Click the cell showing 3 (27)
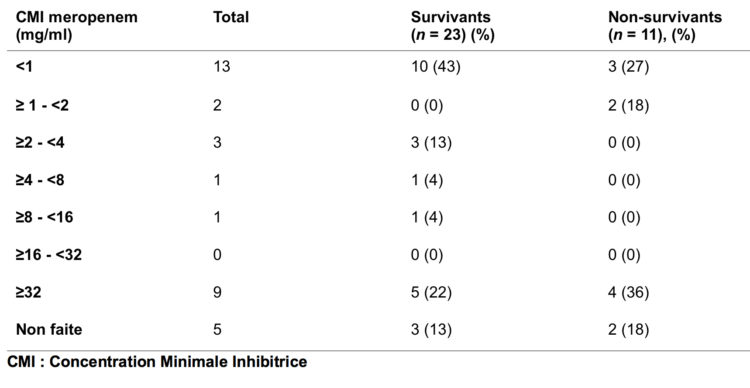Screen dimensions: 750x388 click(629, 67)
